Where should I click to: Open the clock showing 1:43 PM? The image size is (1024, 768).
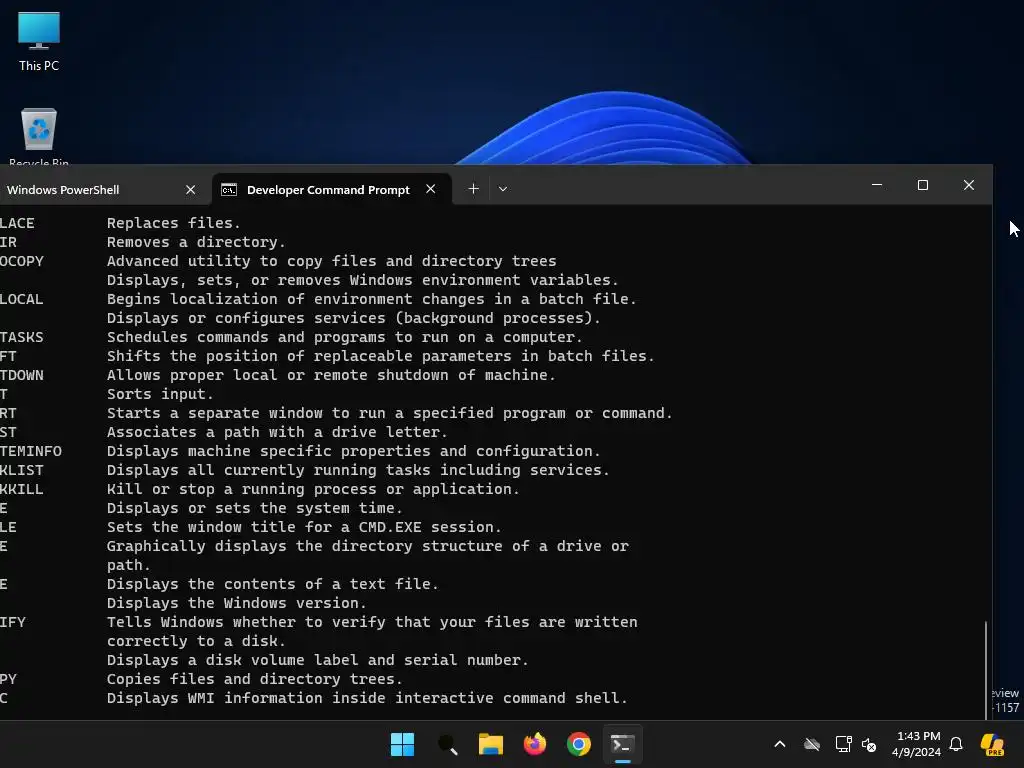(x=917, y=744)
